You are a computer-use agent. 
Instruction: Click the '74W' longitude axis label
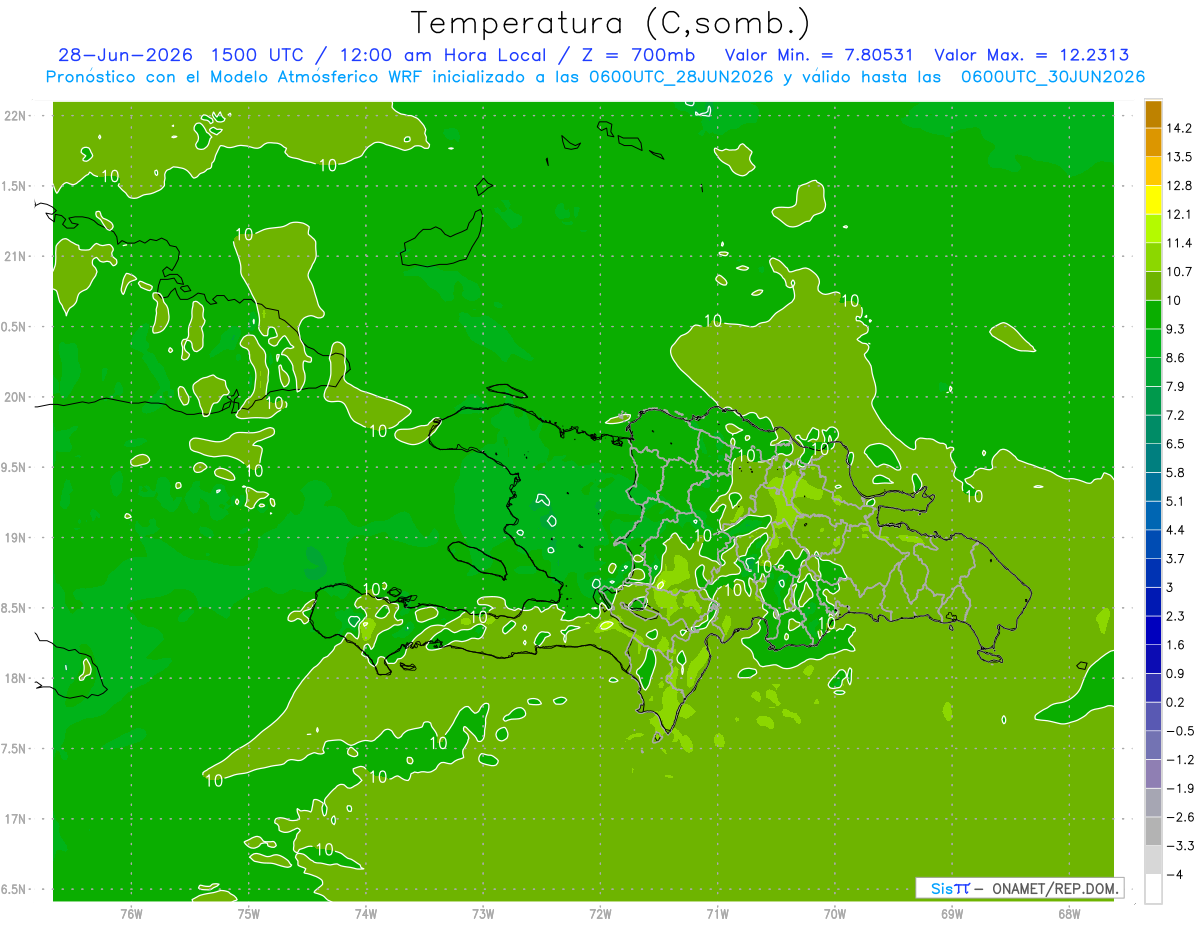click(366, 914)
